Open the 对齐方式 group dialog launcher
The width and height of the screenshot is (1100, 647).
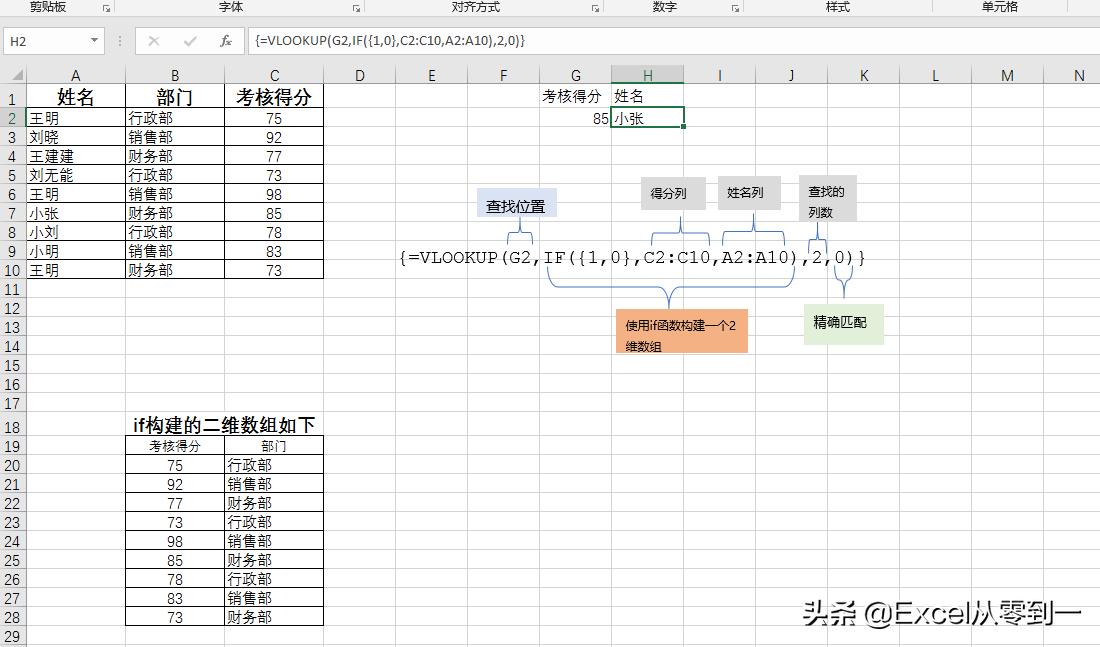coord(596,8)
